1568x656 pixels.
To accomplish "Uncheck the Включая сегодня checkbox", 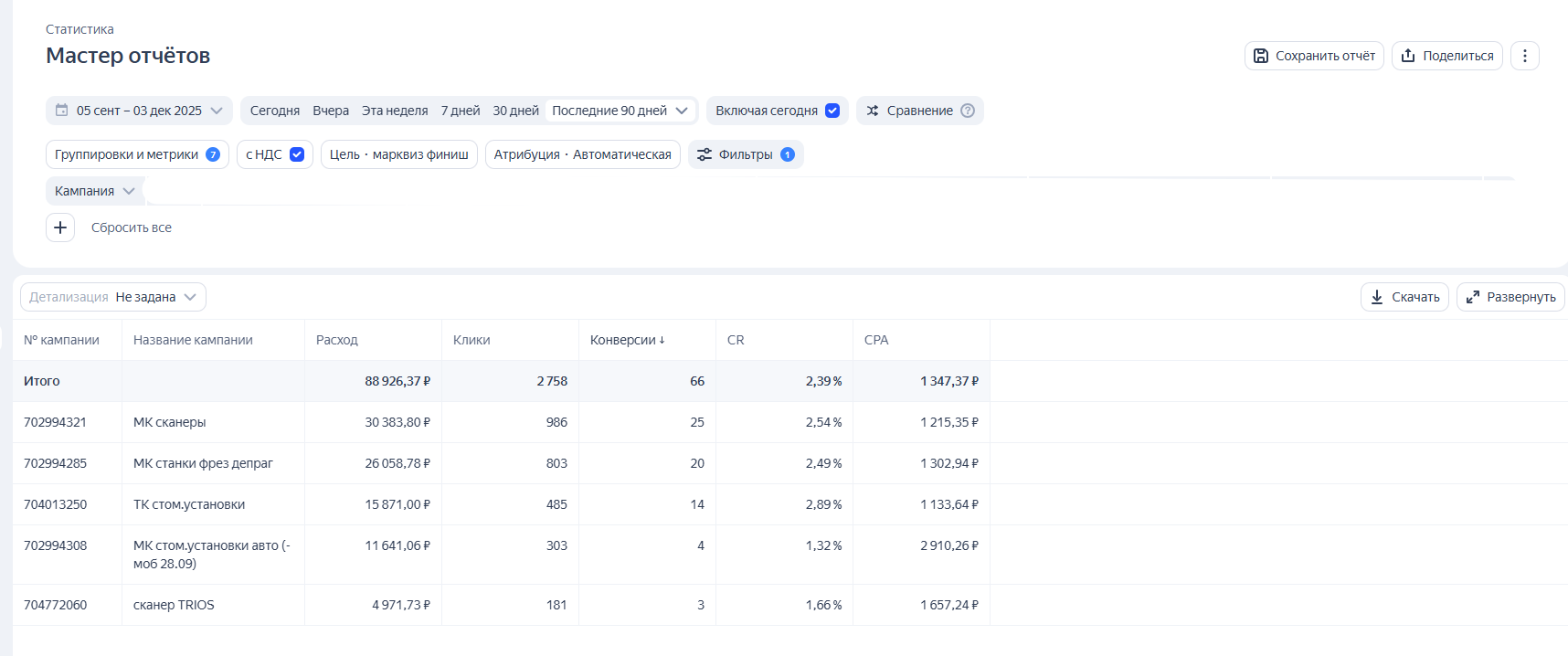I will tap(832, 111).
